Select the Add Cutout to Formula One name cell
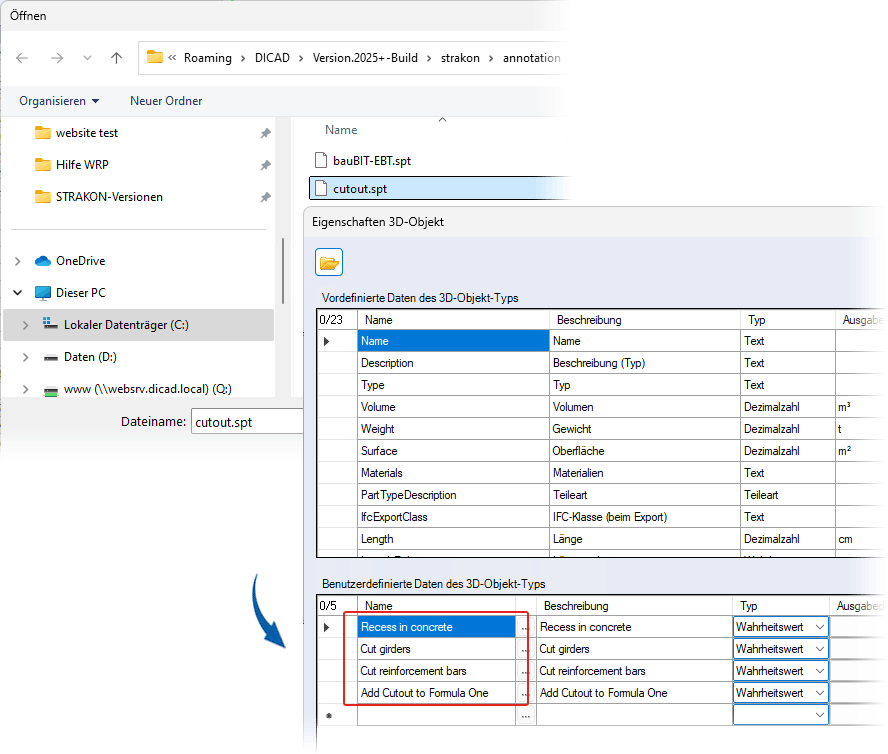The height and width of the screenshot is (754, 888). [x=436, y=693]
